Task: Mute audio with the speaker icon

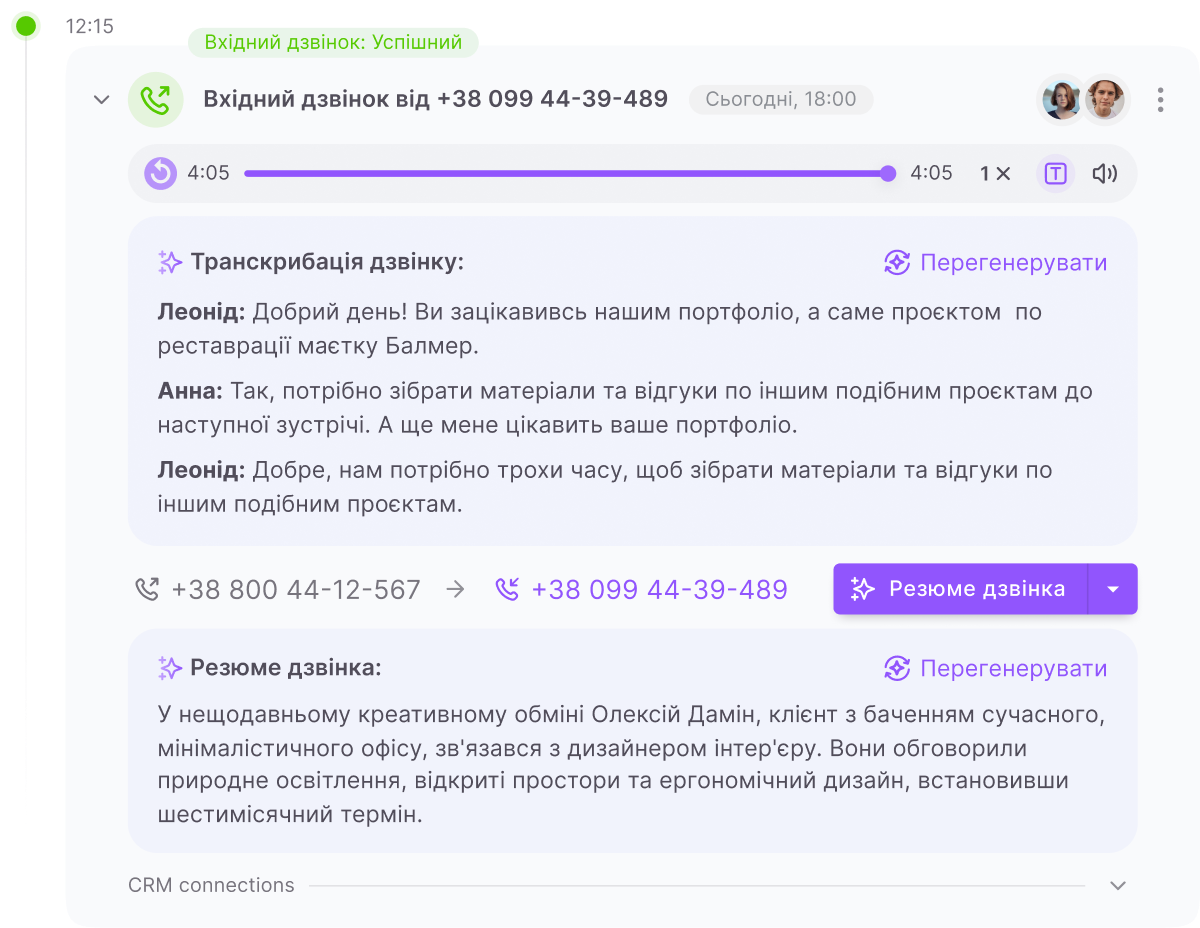Action: (x=1104, y=174)
